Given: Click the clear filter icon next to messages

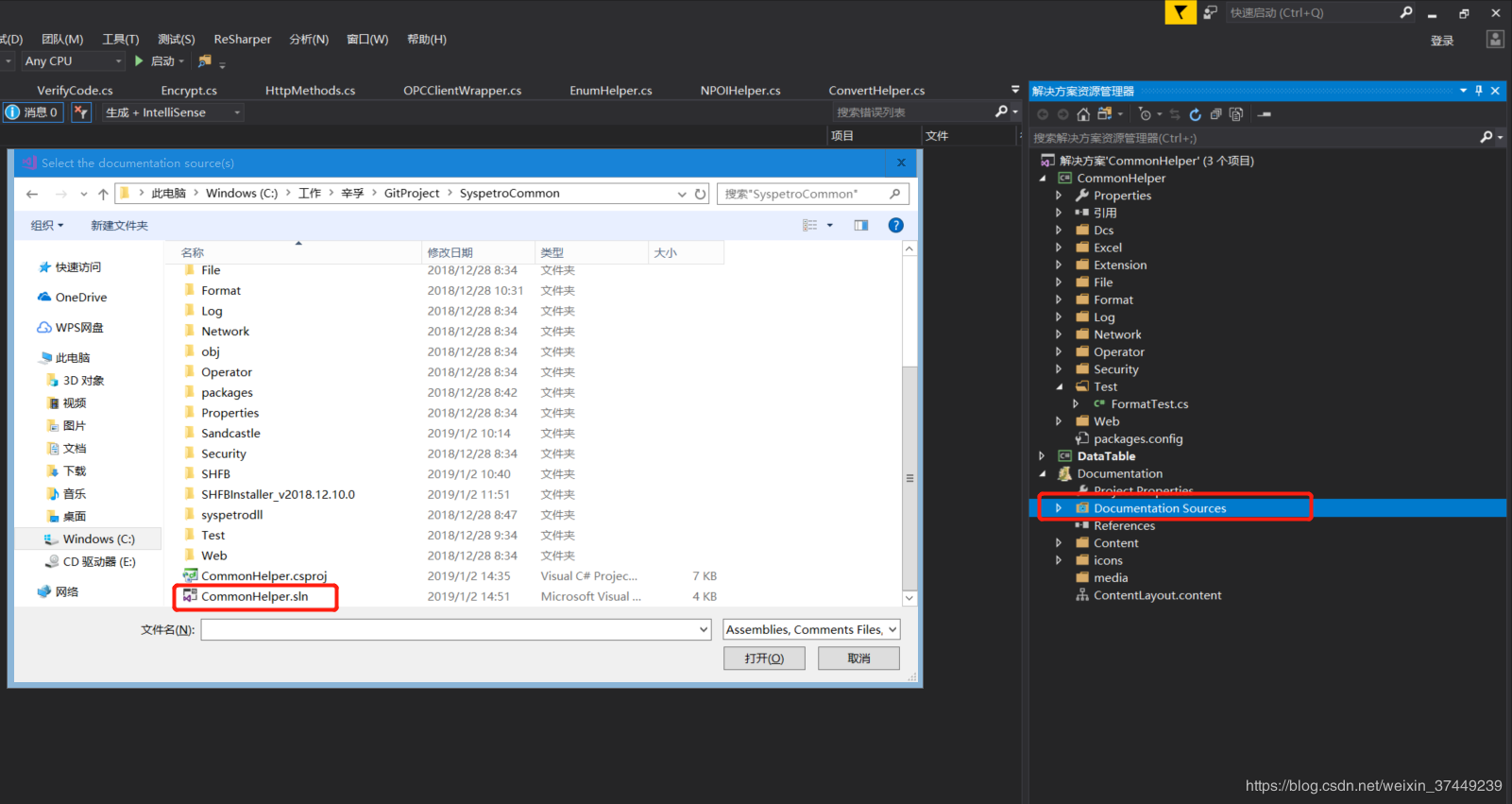Looking at the screenshot, I should point(81,112).
